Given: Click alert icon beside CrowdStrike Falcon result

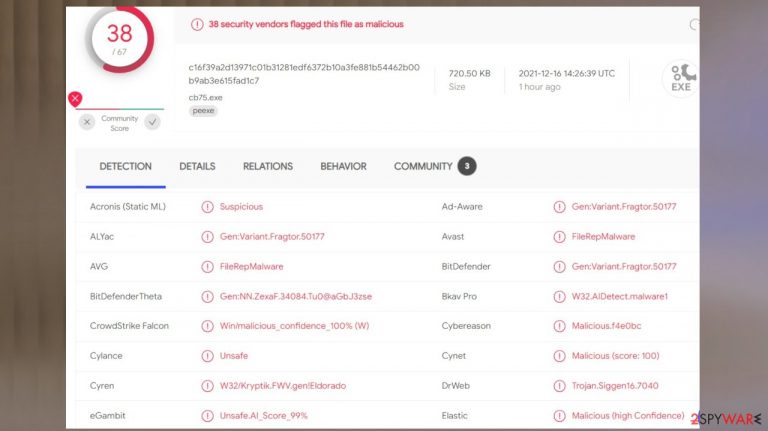Looking at the screenshot, I should coord(208,326).
